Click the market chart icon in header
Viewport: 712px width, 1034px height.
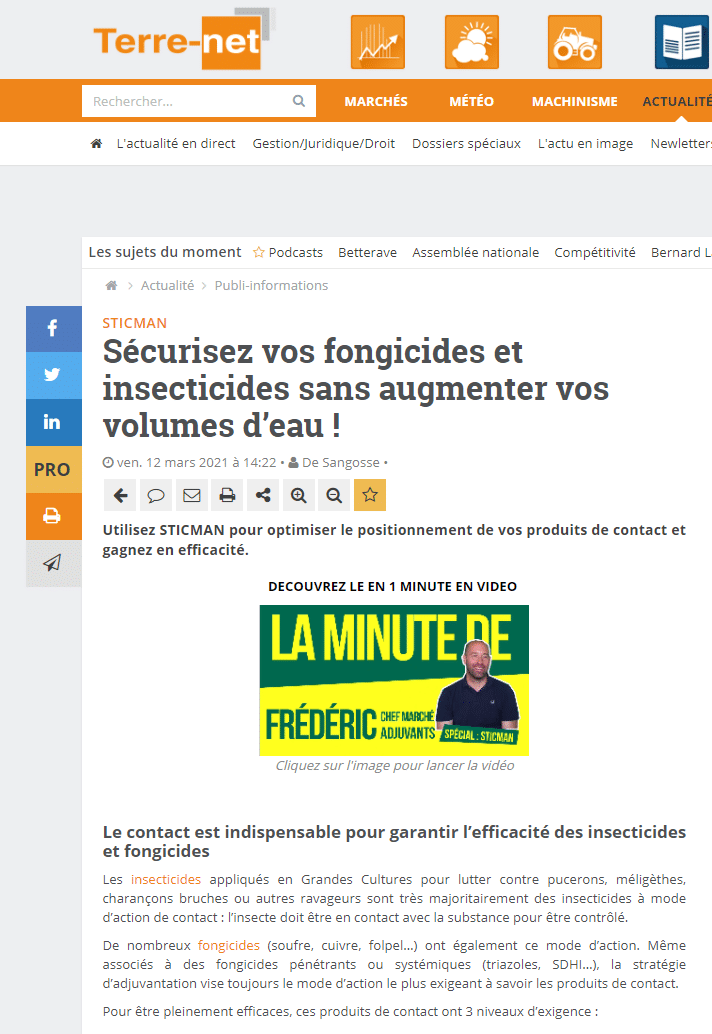377,42
